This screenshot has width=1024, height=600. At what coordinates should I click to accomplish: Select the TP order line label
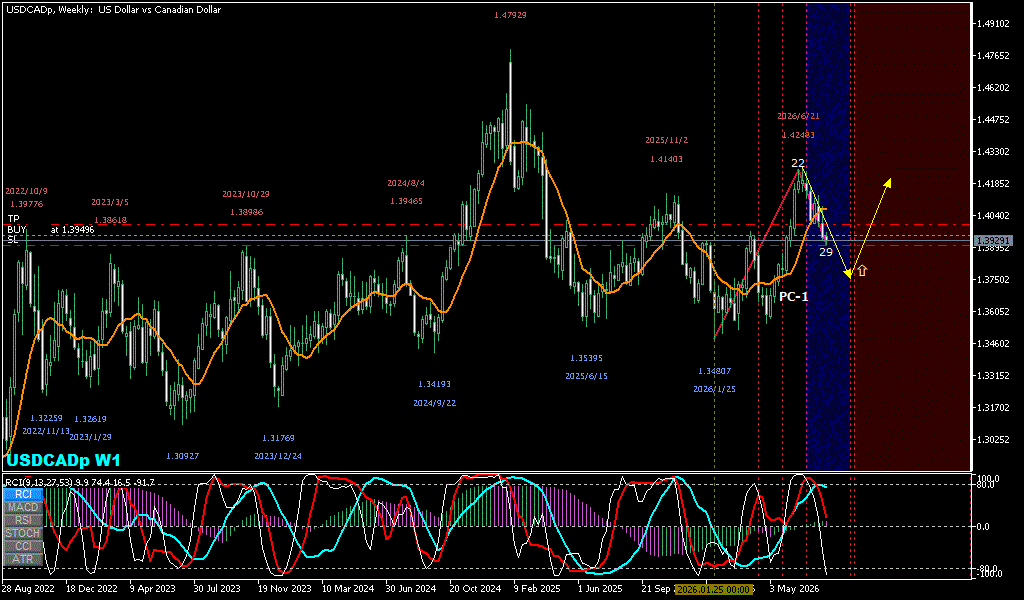[14, 219]
